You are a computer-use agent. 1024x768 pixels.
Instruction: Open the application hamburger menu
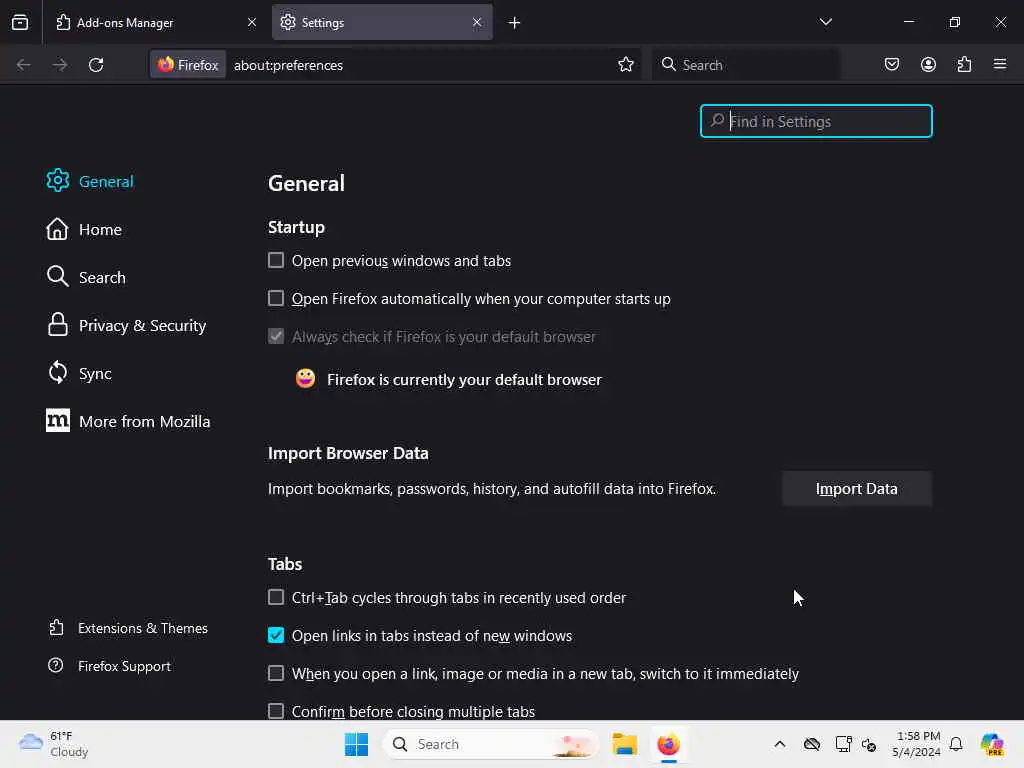click(x=1000, y=64)
